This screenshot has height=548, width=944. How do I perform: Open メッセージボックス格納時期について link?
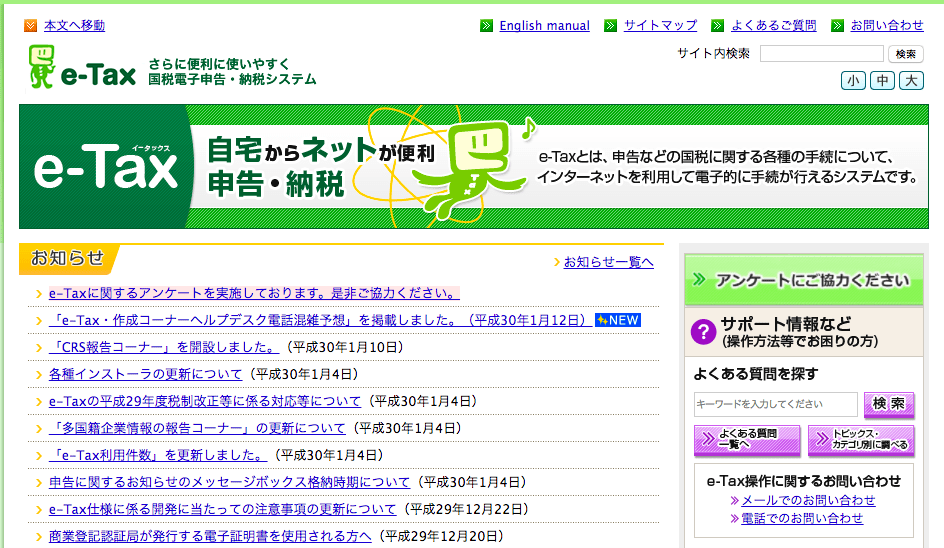pyautogui.click(x=229, y=482)
